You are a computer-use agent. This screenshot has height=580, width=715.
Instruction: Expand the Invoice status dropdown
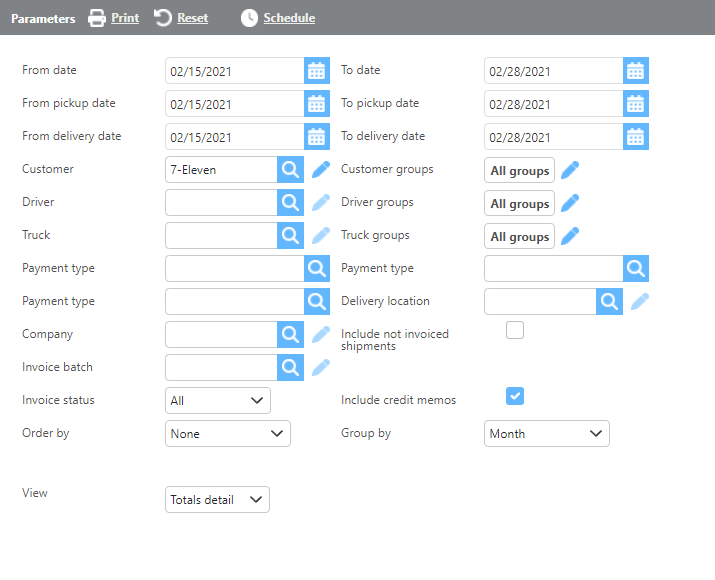(x=217, y=401)
